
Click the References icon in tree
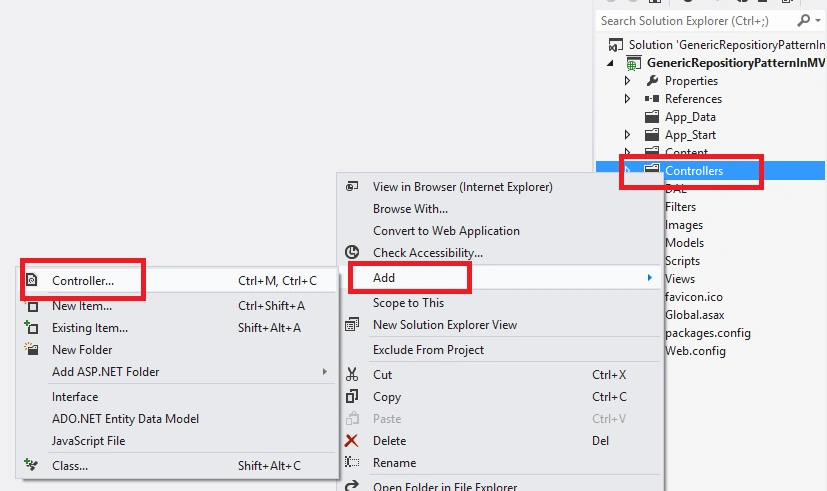(x=652, y=99)
